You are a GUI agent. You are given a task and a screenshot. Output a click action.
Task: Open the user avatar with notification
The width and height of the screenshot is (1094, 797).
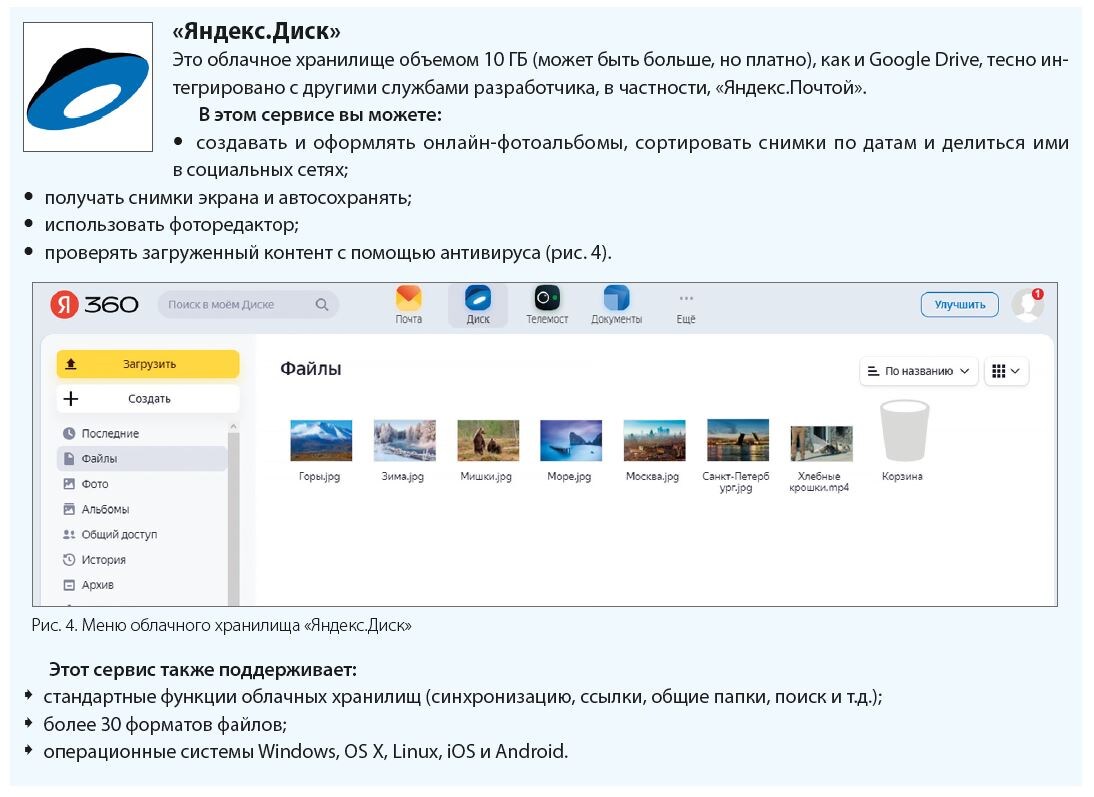[1028, 304]
